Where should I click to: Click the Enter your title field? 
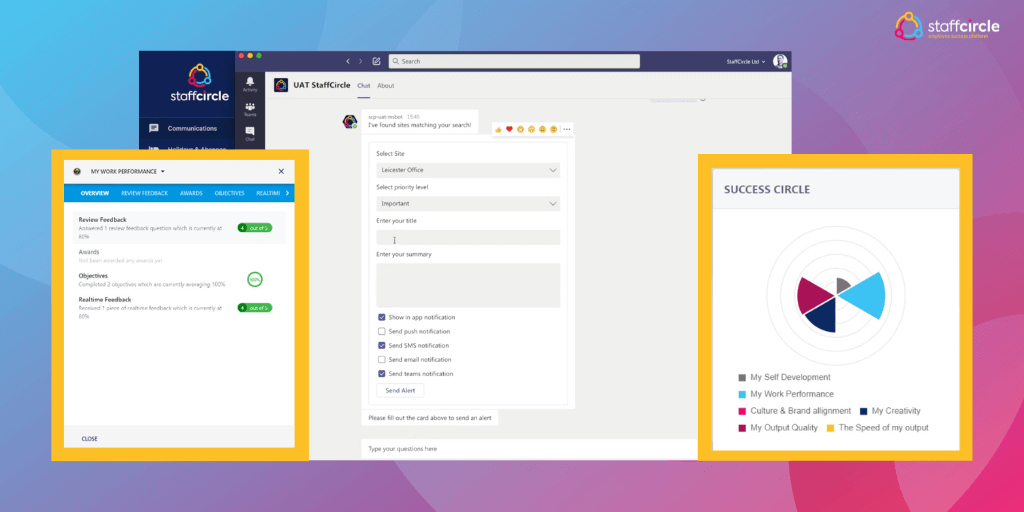468,237
